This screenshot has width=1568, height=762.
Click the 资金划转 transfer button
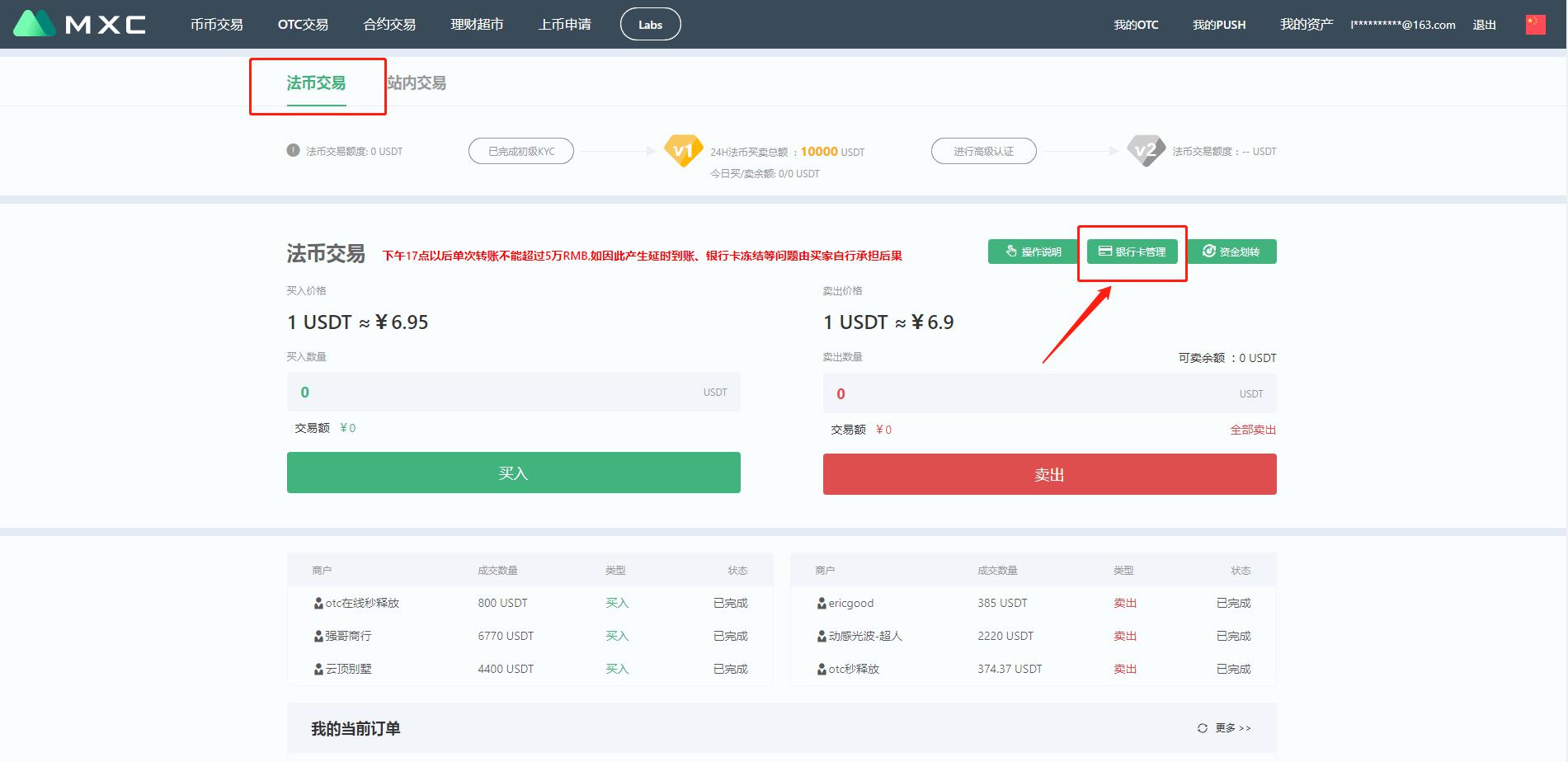coord(1232,252)
